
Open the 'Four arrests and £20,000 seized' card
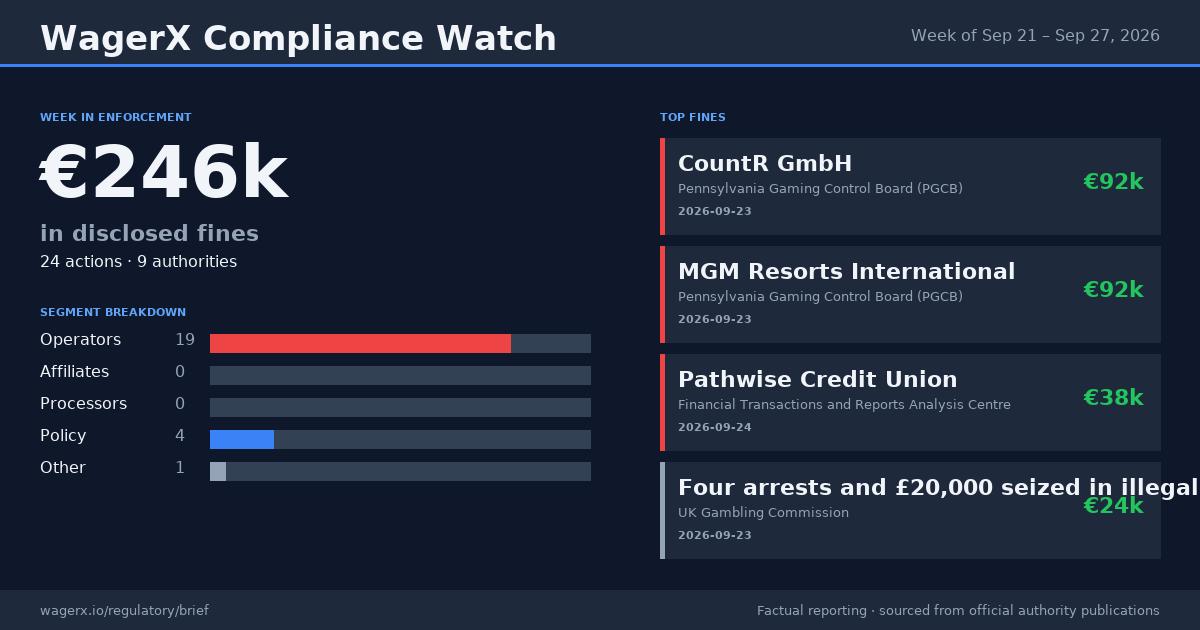point(910,510)
